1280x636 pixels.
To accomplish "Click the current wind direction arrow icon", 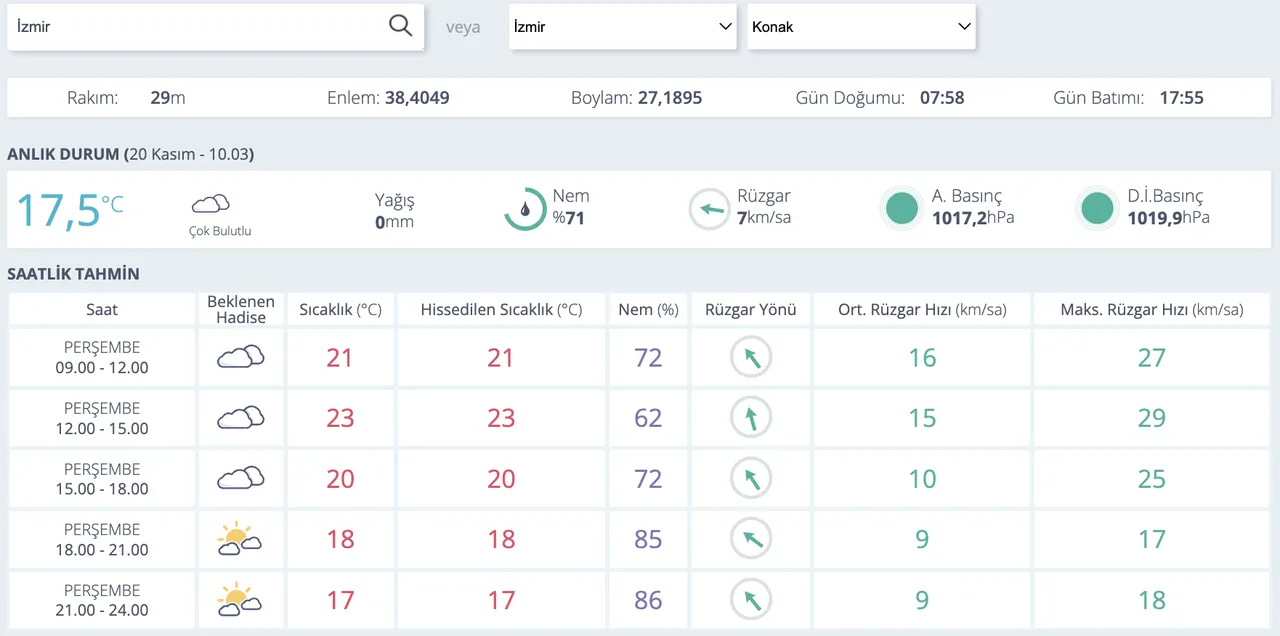I will coord(709,209).
